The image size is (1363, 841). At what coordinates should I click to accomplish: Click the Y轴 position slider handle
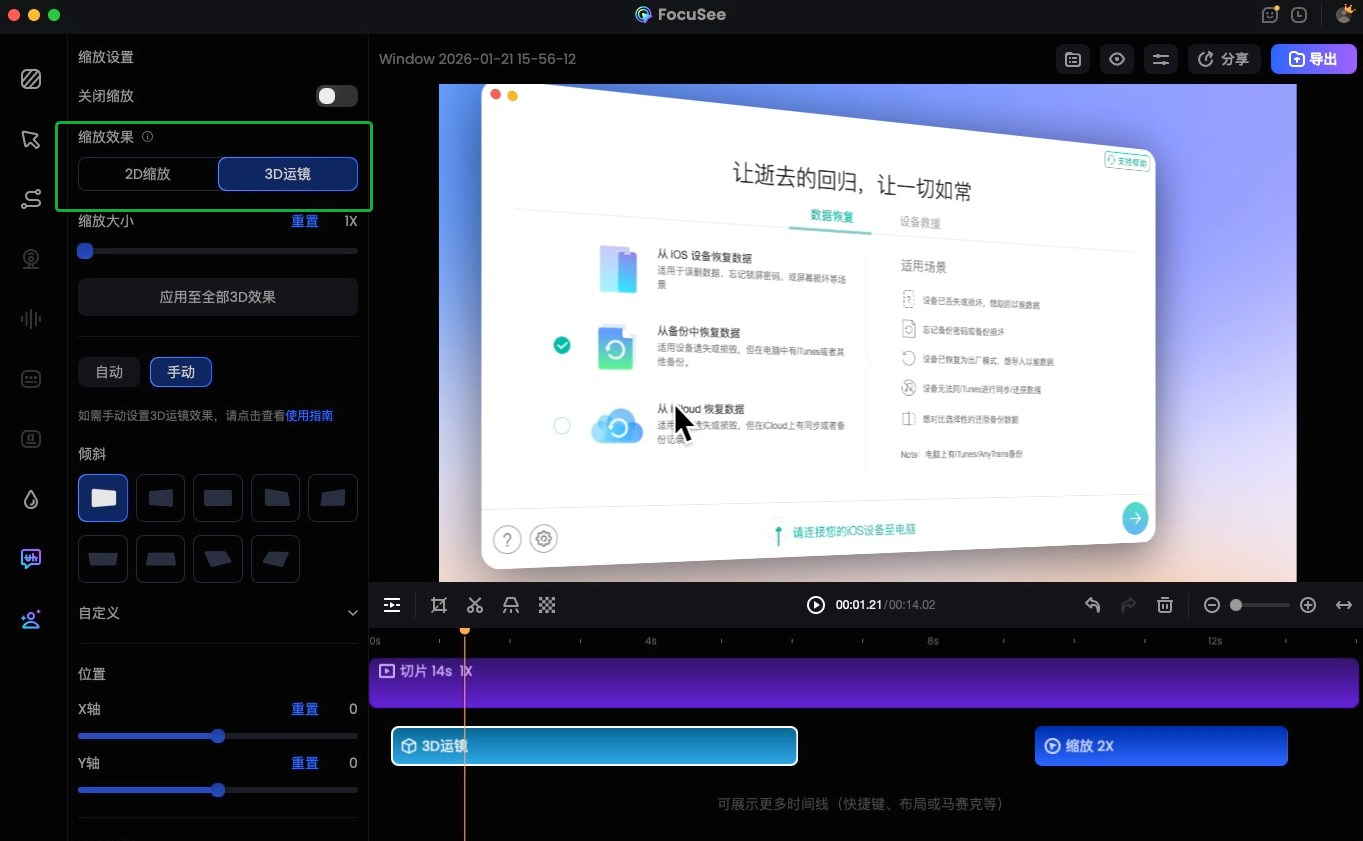pos(218,790)
